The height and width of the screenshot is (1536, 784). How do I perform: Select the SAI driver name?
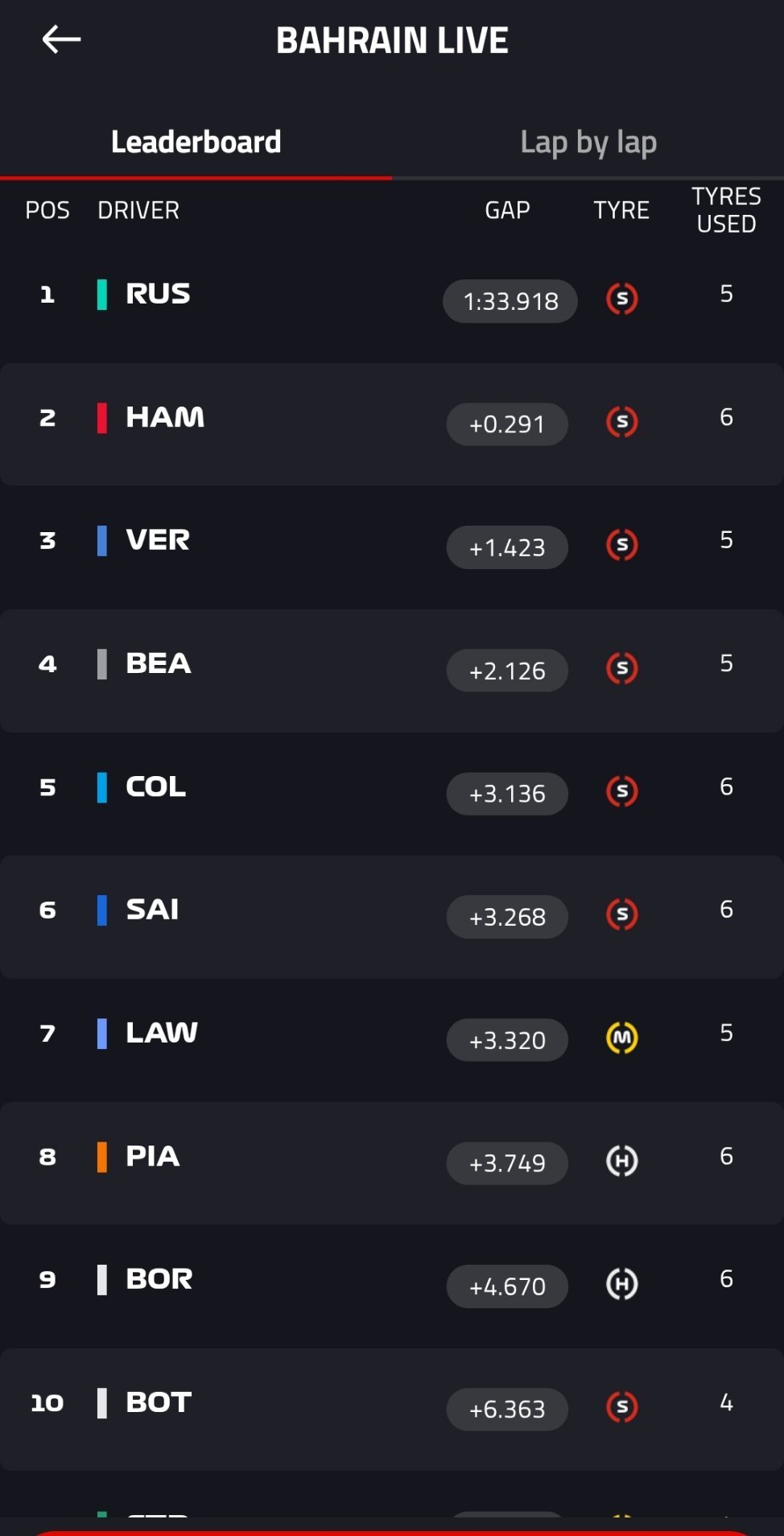pyautogui.click(x=152, y=910)
